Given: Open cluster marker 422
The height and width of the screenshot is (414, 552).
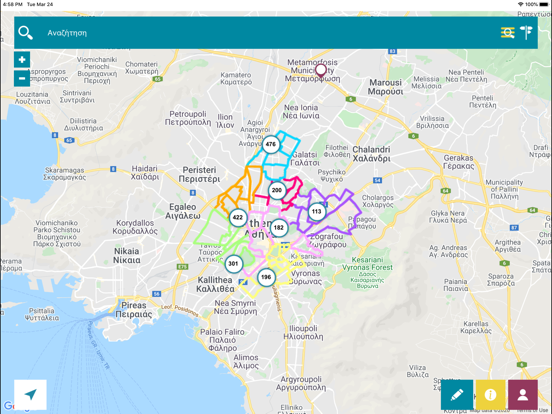Looking at the screenshot, I should point(238,217).
